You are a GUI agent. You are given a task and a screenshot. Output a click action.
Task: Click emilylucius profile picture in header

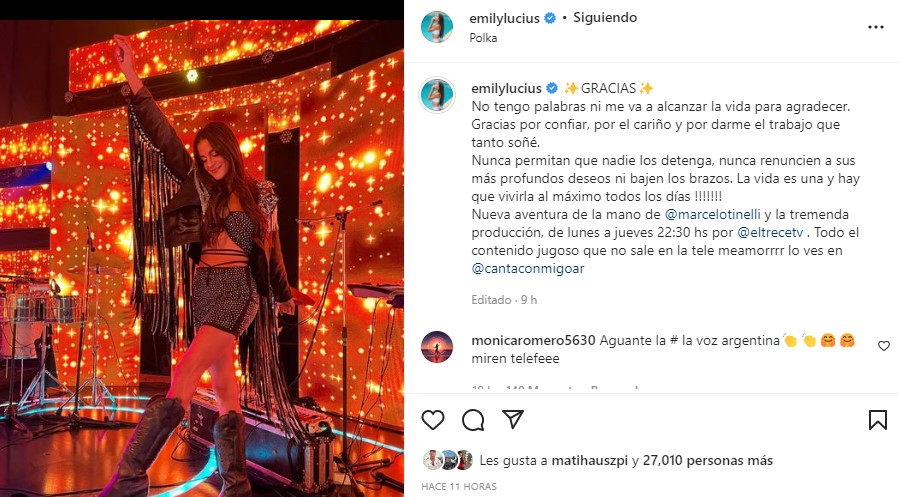[x=437, y=27]
